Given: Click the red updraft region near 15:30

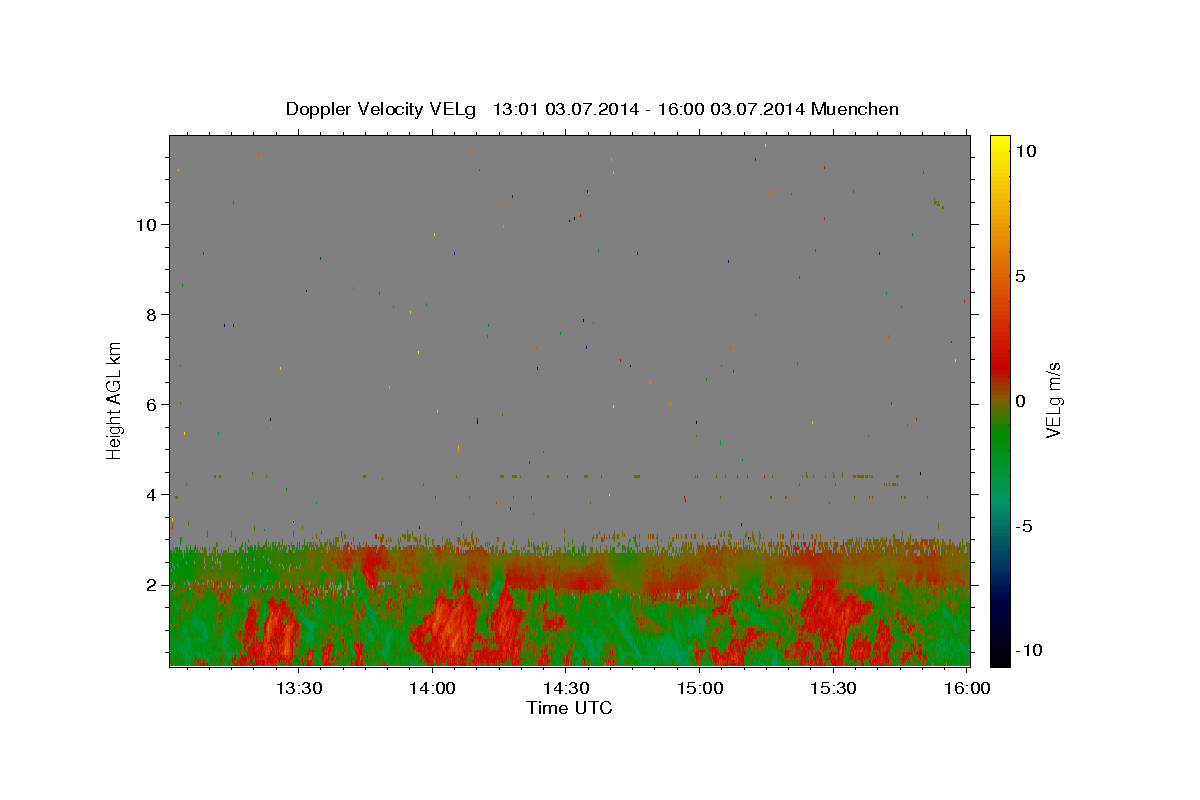Looking at the screenshot, I should click(832, 620).
